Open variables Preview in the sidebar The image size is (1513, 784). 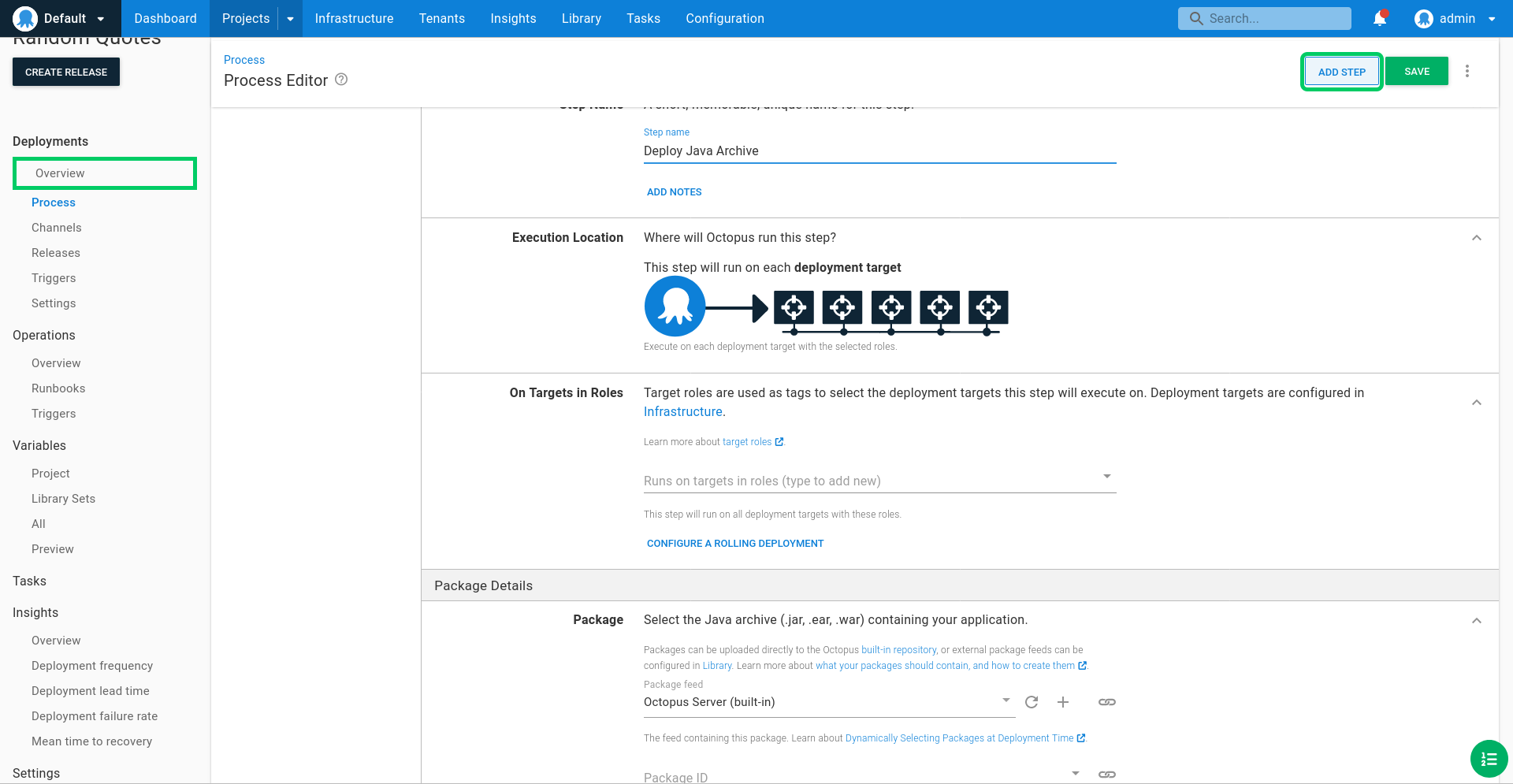[53, 549]
